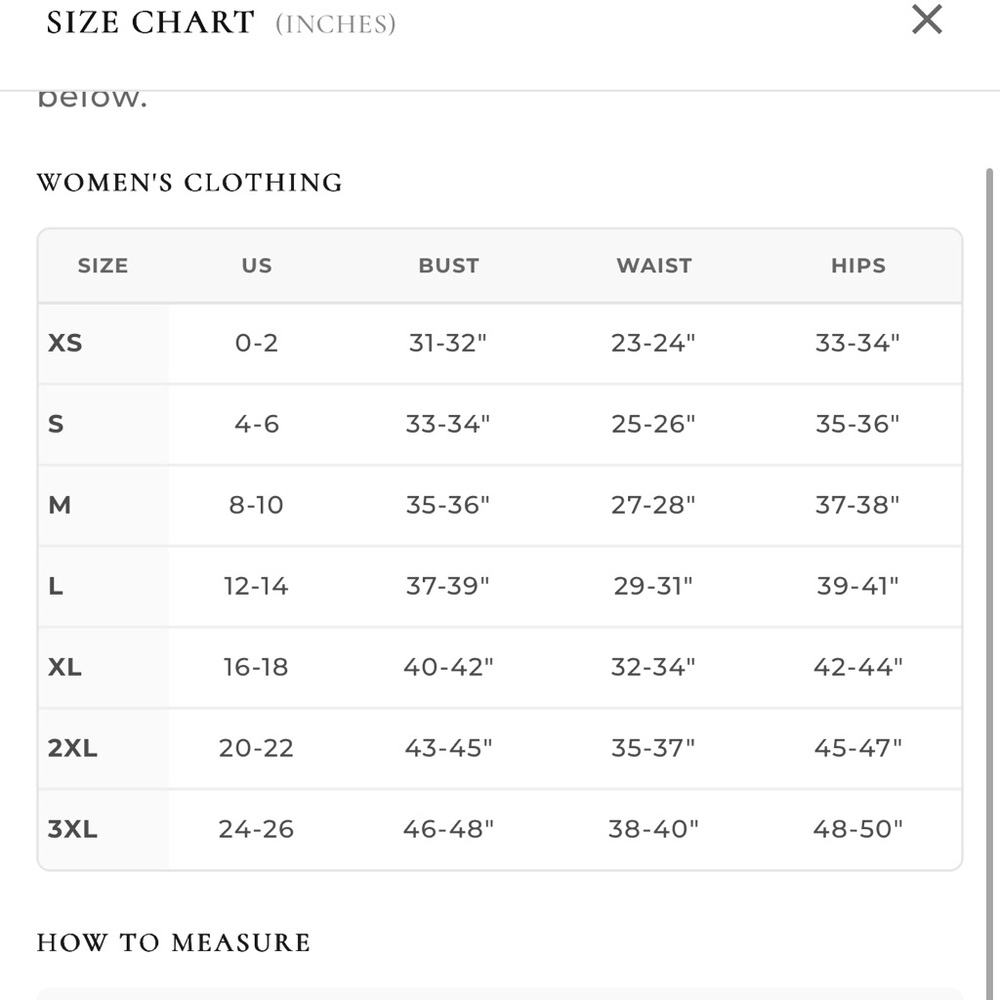Select the SIZE column header
This screenshot has width=1000, height=1000.
coord(103,265)
